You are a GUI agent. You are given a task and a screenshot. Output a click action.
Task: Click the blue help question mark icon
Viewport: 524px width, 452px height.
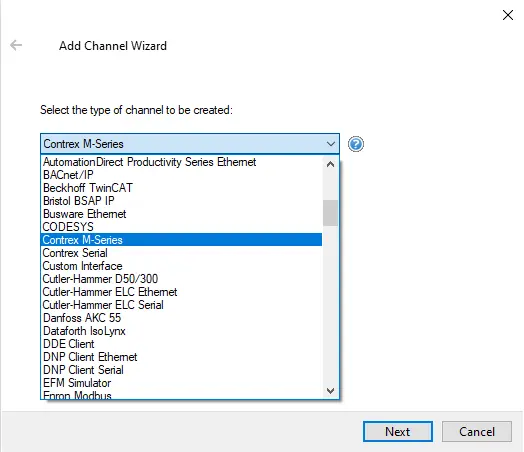point(356,144)
